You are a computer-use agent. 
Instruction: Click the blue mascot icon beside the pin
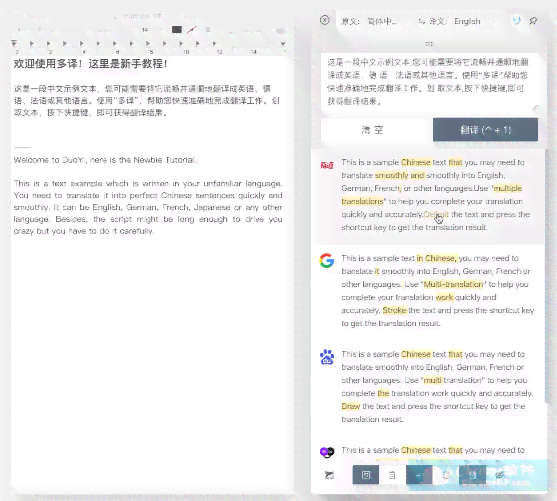(x=517, y=21)
